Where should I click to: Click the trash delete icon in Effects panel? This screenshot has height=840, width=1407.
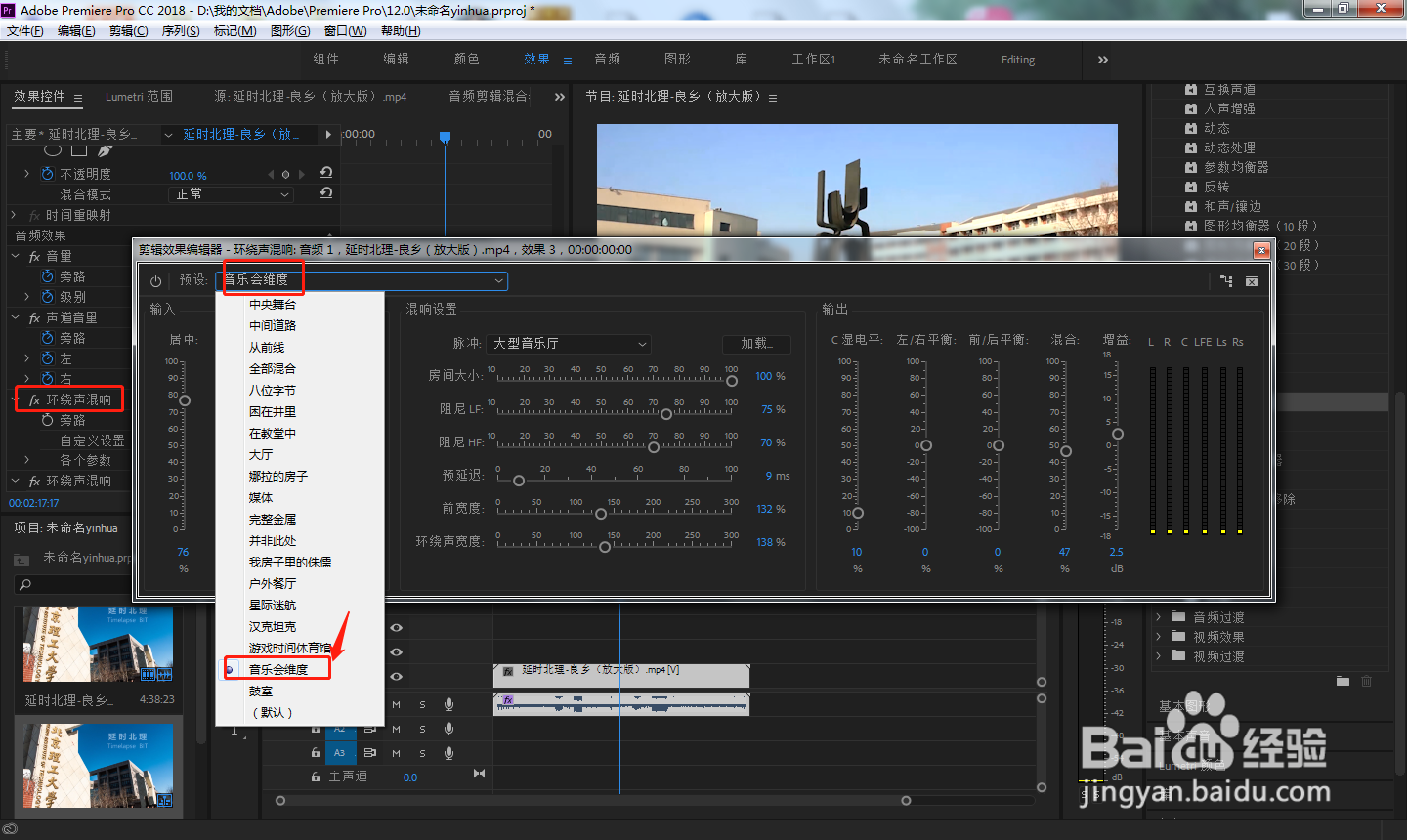[x=1367, y=681]
